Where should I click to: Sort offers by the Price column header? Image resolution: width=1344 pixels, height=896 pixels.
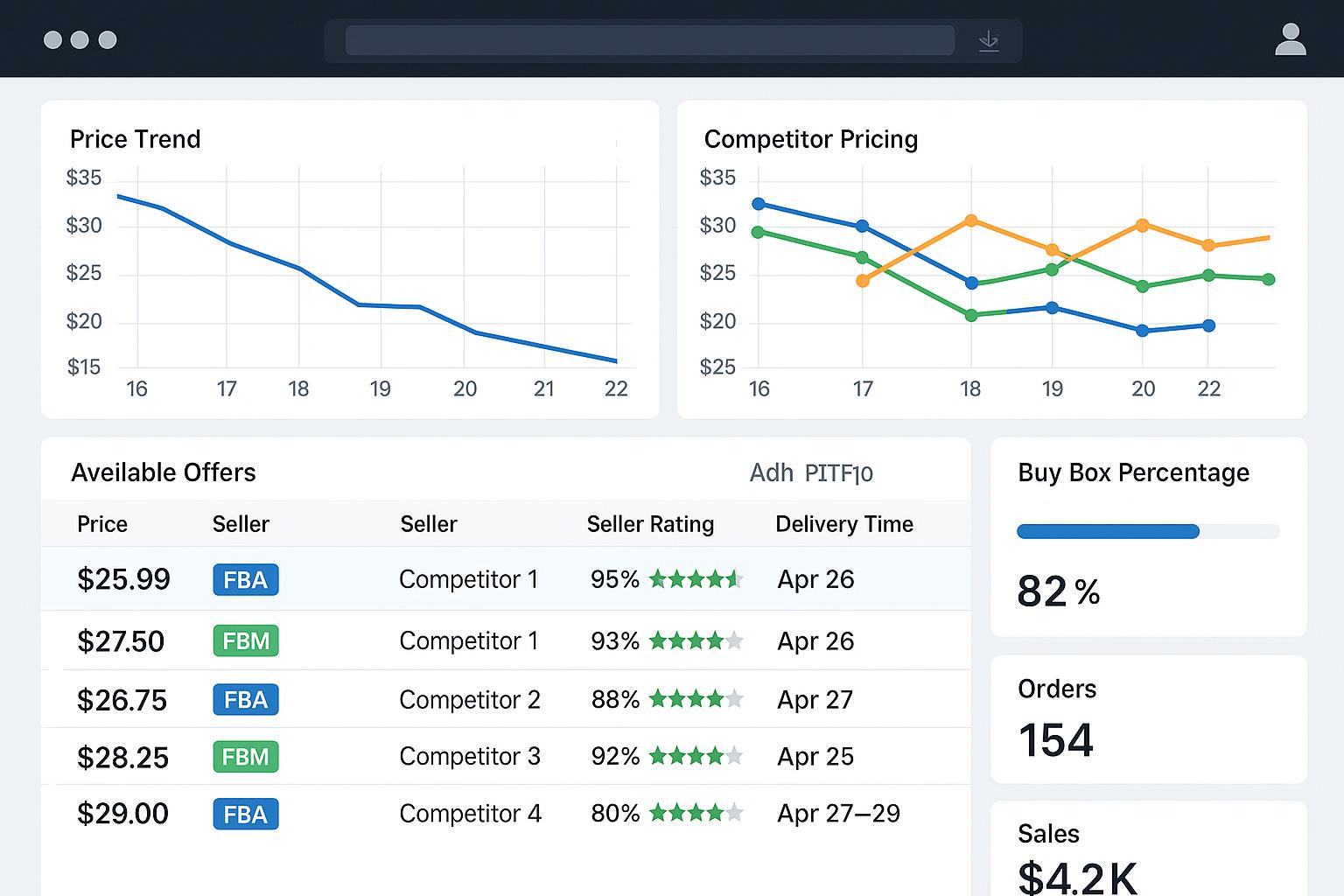[x=101, y=524]
